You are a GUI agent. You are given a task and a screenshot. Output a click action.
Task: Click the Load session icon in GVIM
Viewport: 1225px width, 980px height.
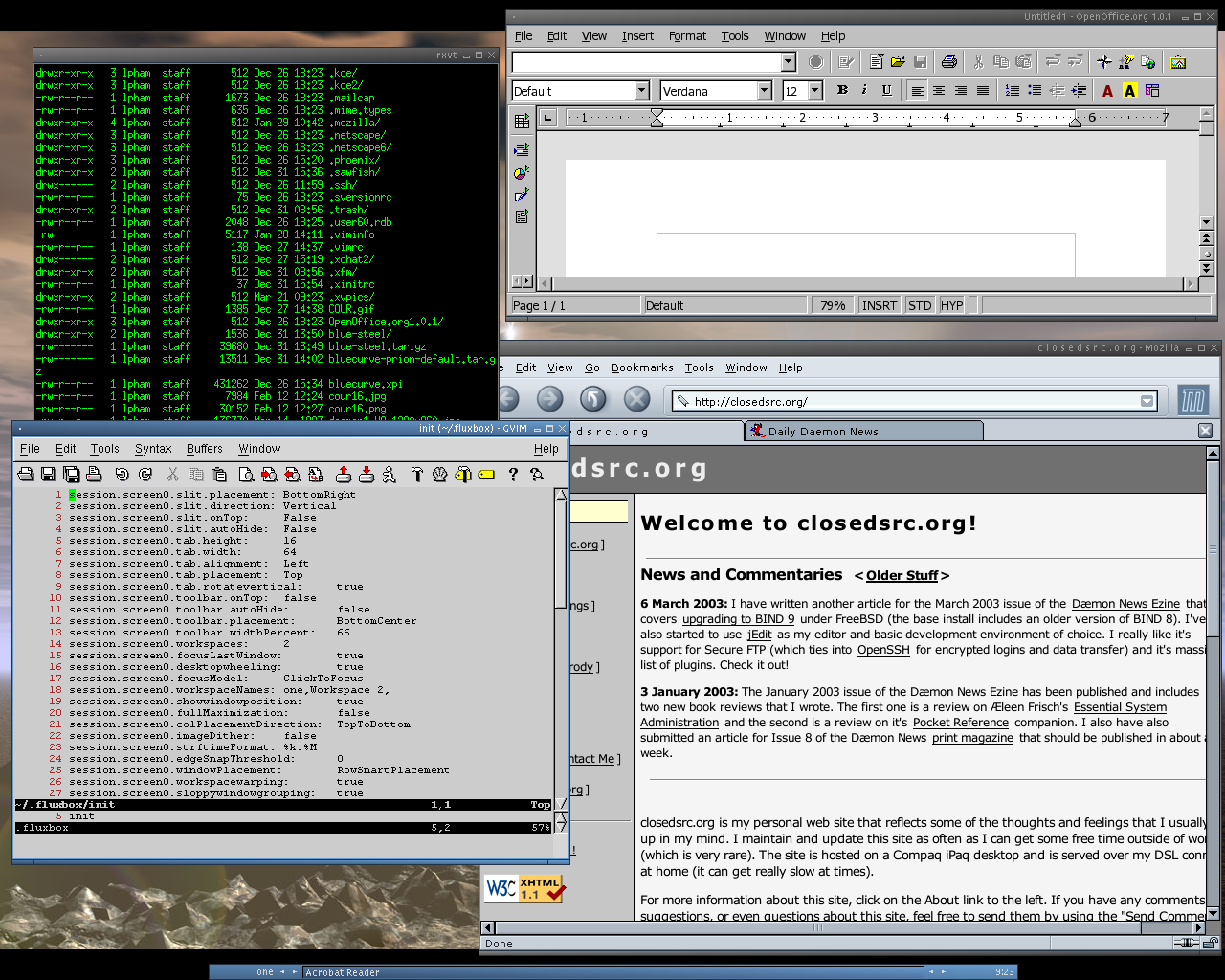tap(343, 474)
